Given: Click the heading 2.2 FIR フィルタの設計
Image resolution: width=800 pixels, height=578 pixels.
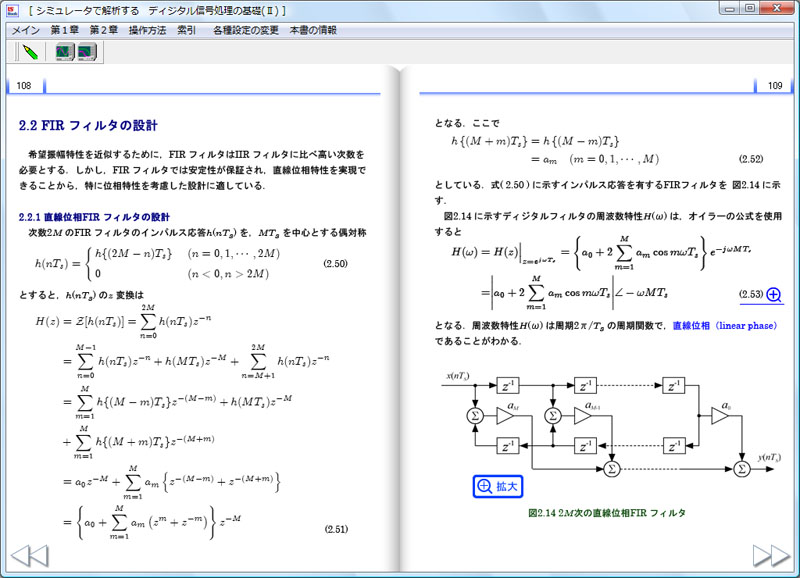Looking at the screenshot, I should pos(88,125).
